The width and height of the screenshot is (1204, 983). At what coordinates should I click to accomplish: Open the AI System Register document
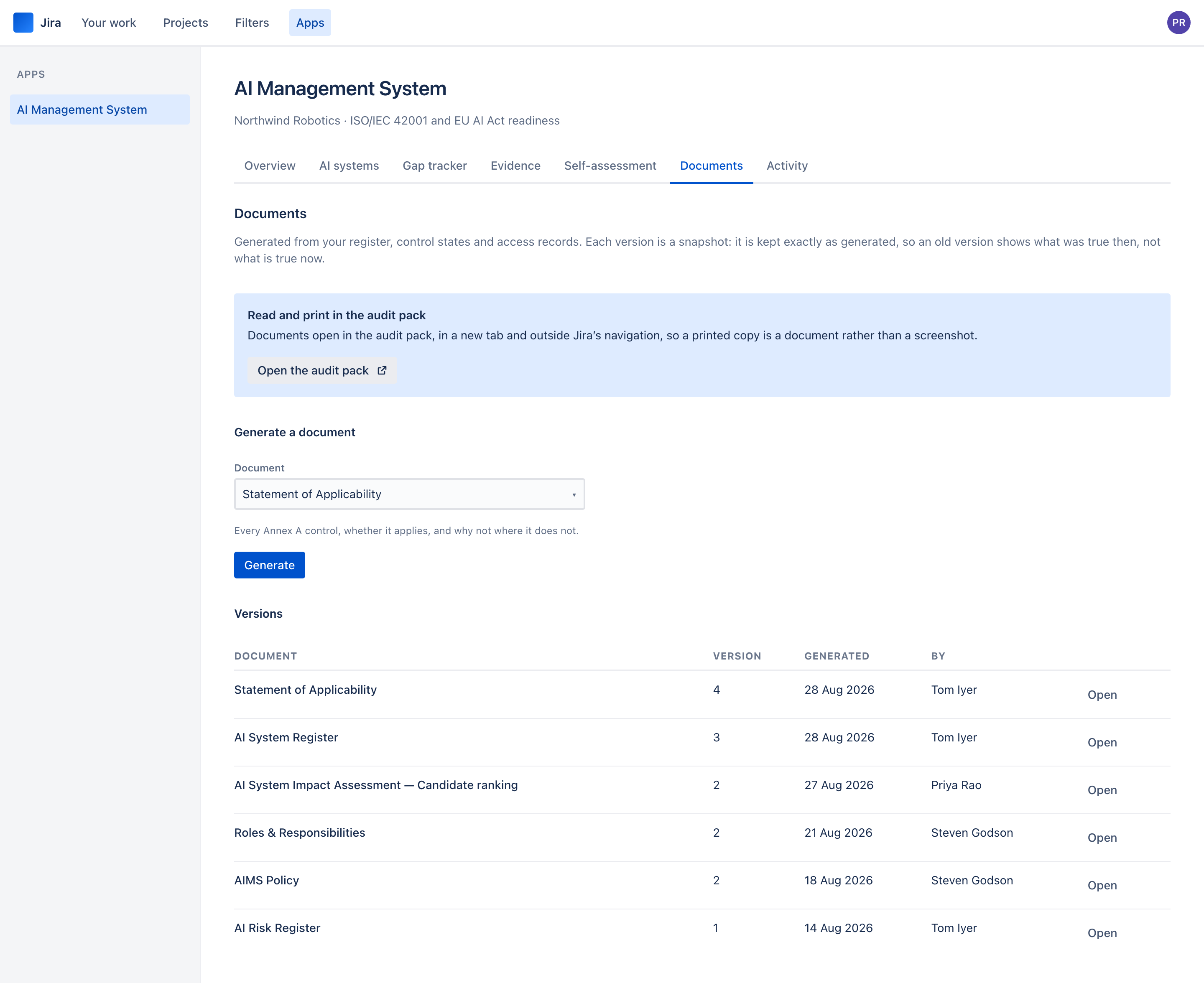1102,742
